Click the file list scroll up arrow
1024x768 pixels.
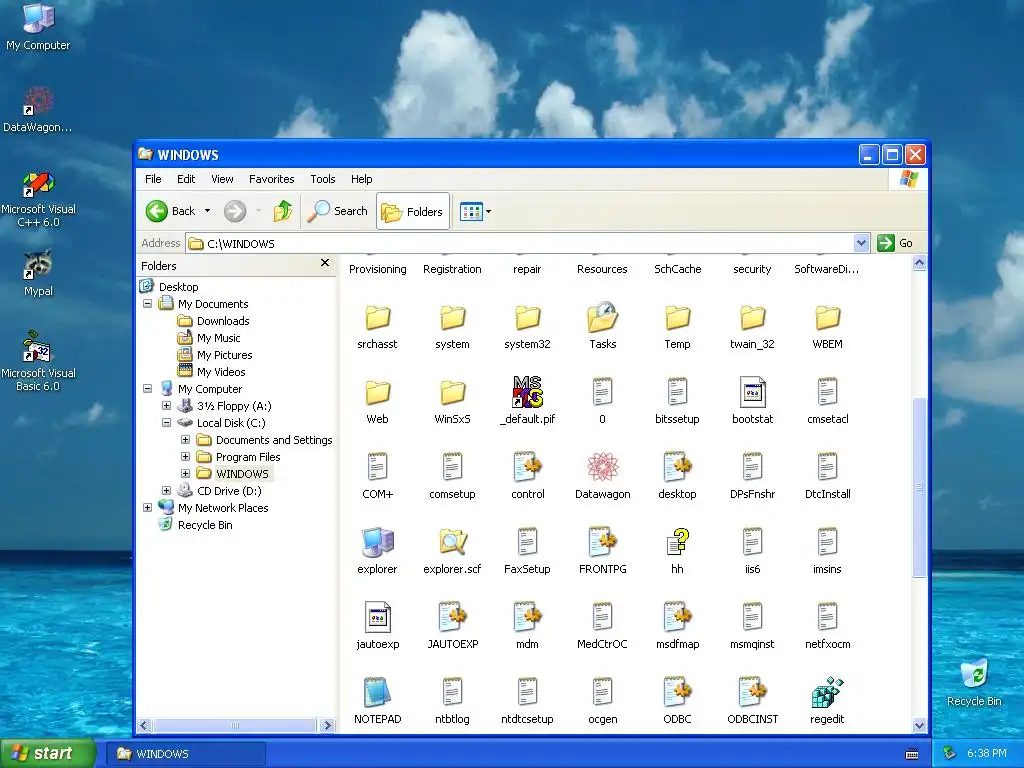click(919, 263)
